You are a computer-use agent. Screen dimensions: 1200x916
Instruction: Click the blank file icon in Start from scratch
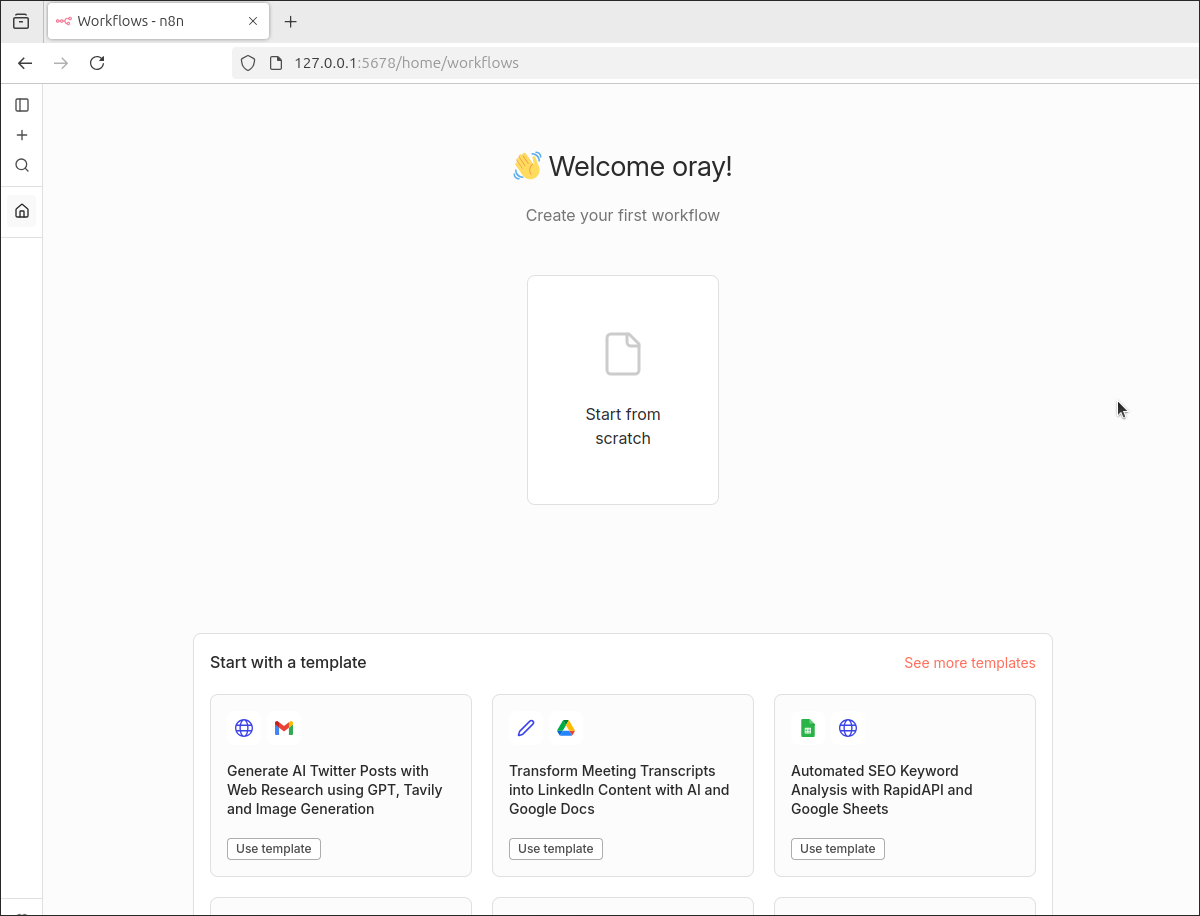[x=622, y=355]
